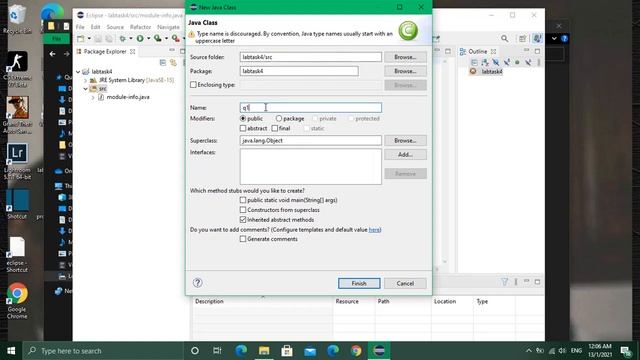Select the package modifier radio button
The width and height of the screenshot is (640, 360).
(279, 118)
